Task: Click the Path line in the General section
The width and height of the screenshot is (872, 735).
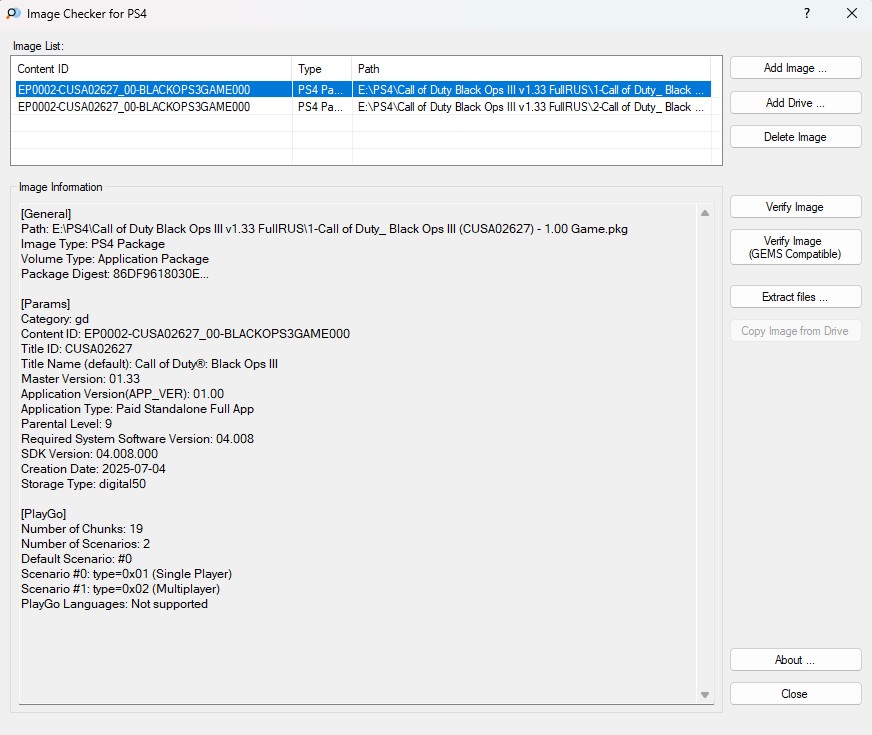Action: coord(324,229)
